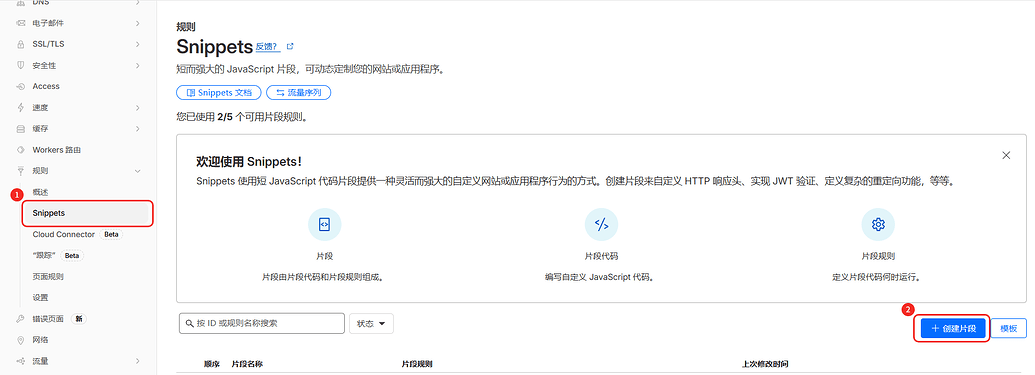Click the external link icon beside 反馈
The image size is (1035, 375).
coord(290,46)
